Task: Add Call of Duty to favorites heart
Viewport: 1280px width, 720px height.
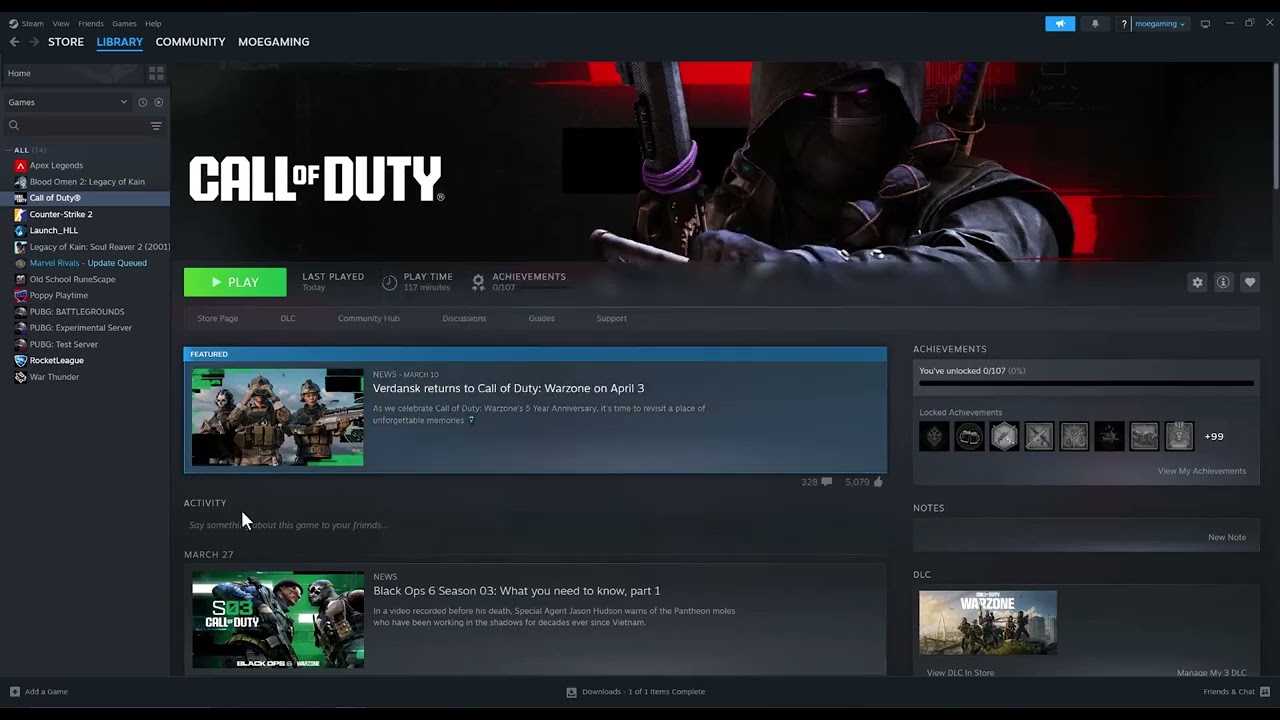Action: tap(1249, 283)
